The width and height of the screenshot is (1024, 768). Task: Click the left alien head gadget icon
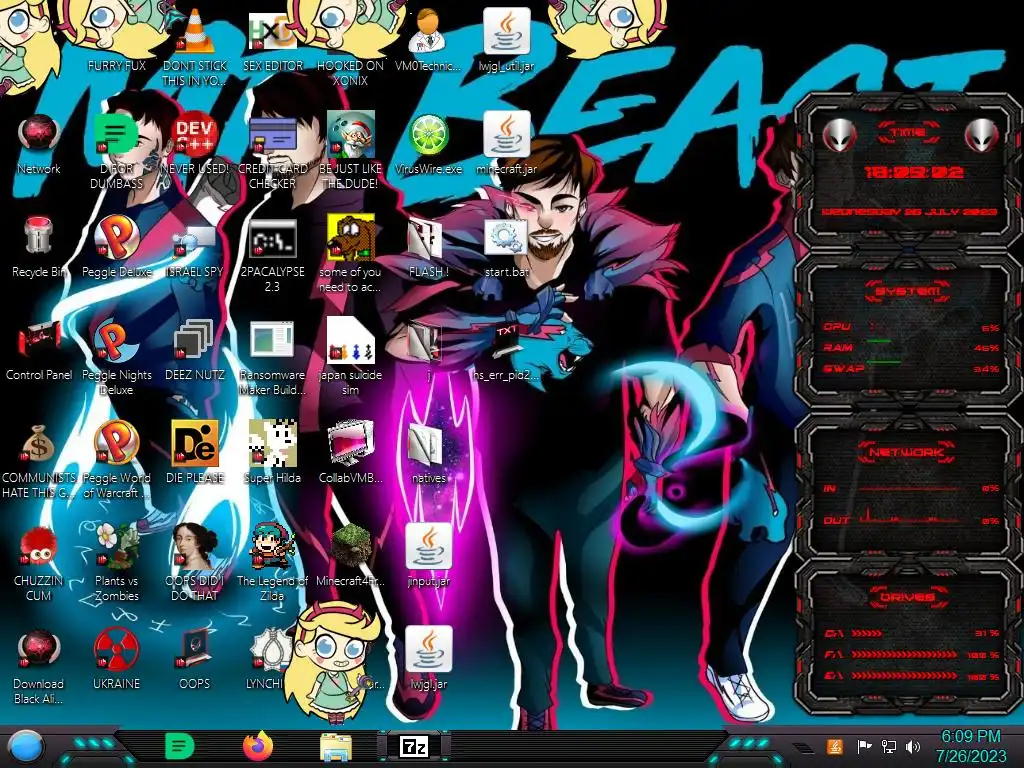point(840,136)
